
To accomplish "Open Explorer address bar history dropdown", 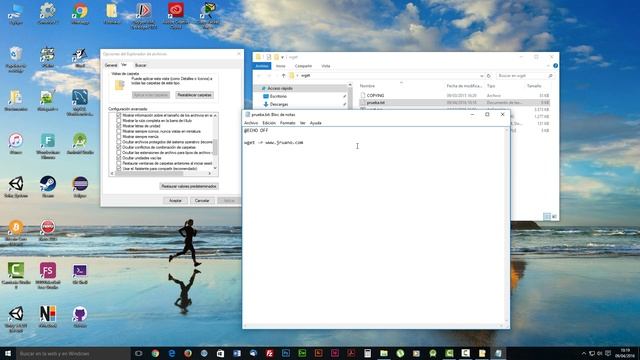I will (482, 76).
